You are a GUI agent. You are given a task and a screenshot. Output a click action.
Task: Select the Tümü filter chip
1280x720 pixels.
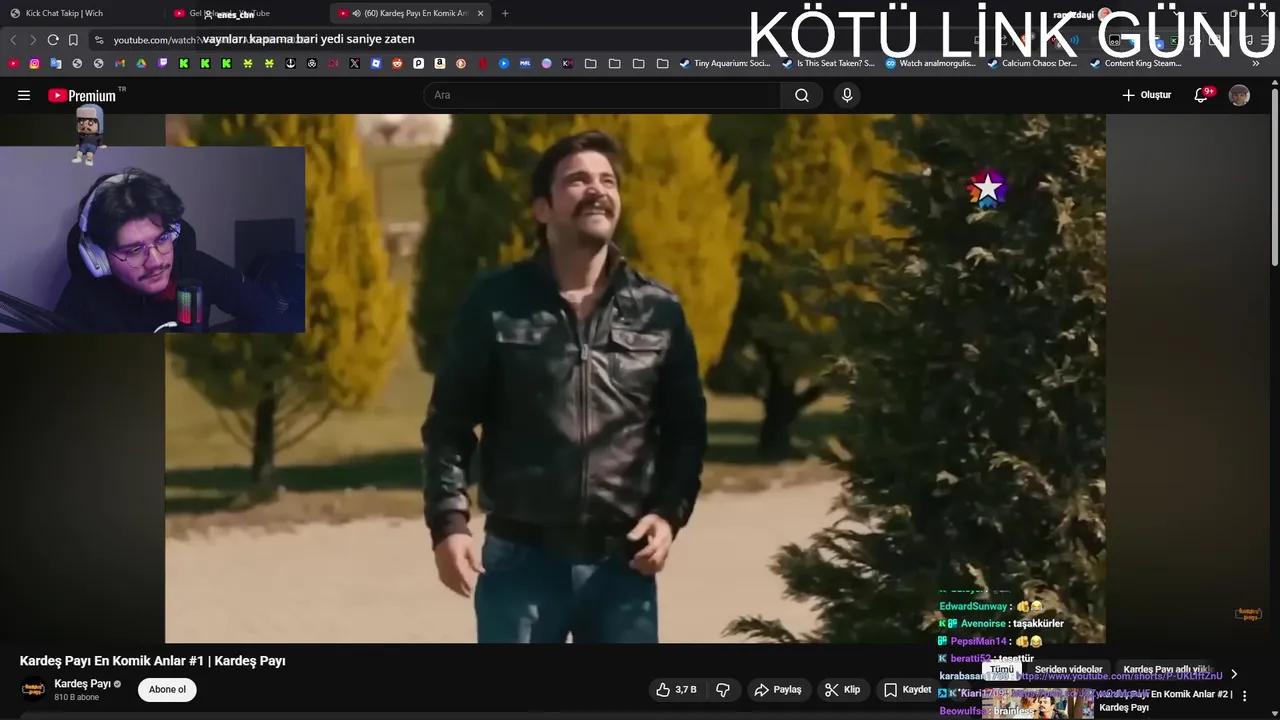point(1002,670)
